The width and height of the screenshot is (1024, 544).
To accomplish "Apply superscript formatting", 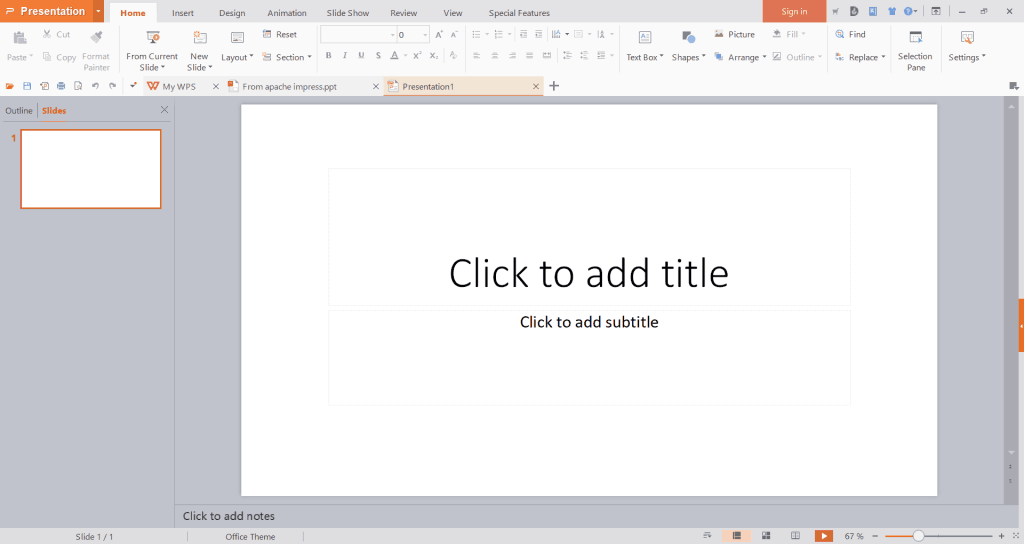I will [x=417, y=56].
